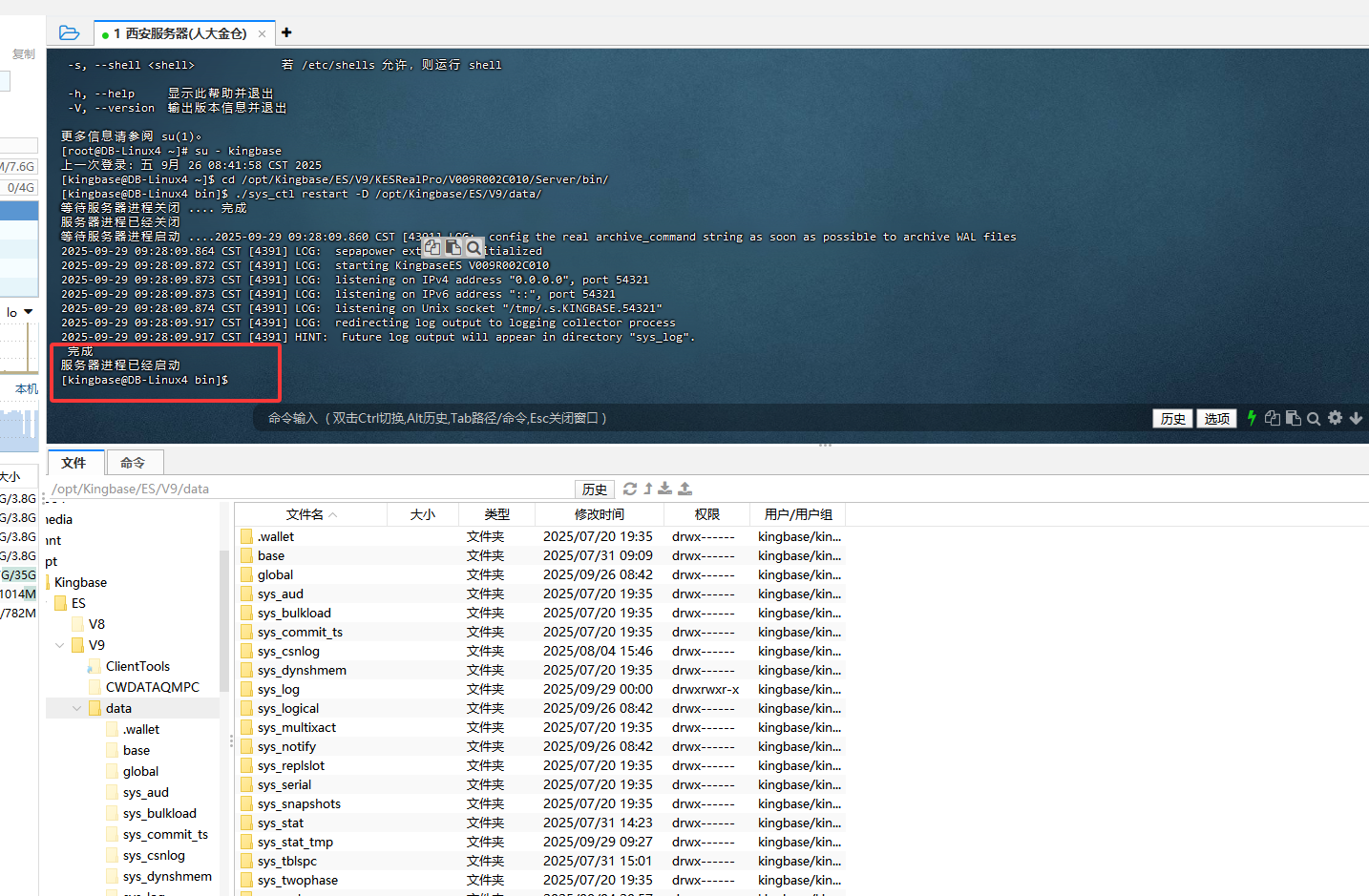This screenshot has width=1369, height=896.
Task: Select sys_dynshmem folder in tree
Action: point(167,876)
